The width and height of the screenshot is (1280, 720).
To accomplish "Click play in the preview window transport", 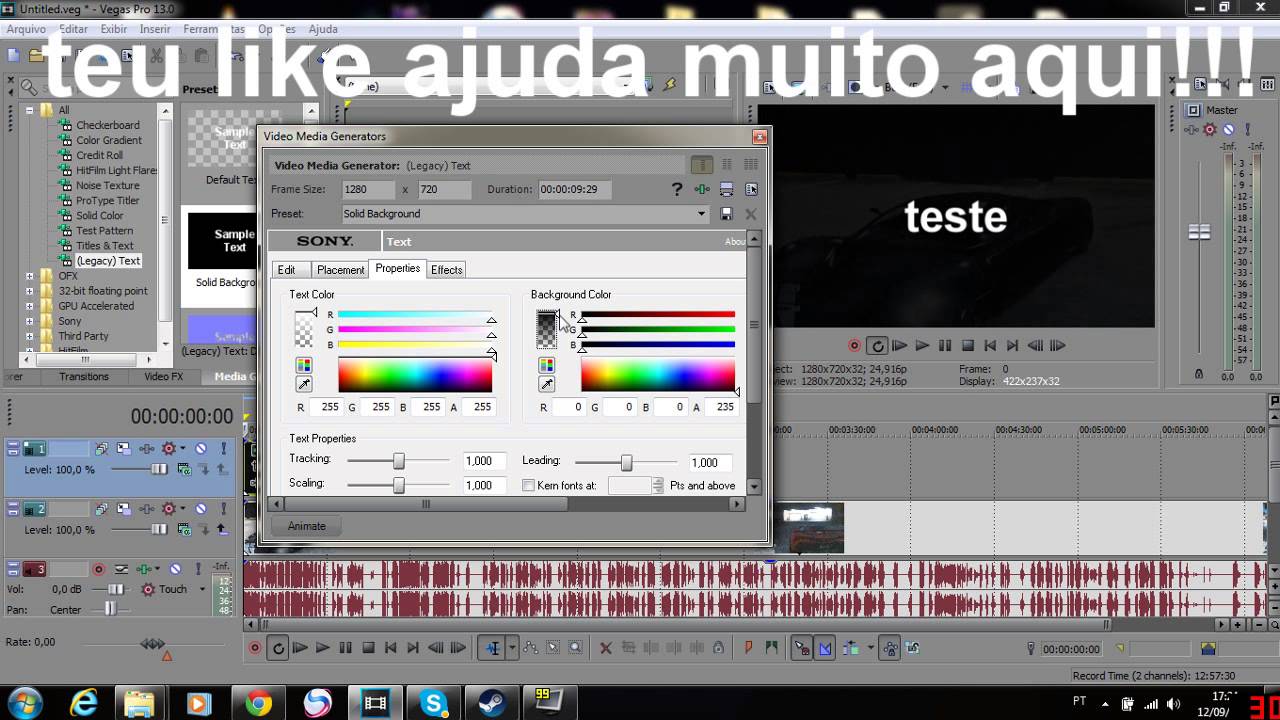I will (x=922, y=346).
